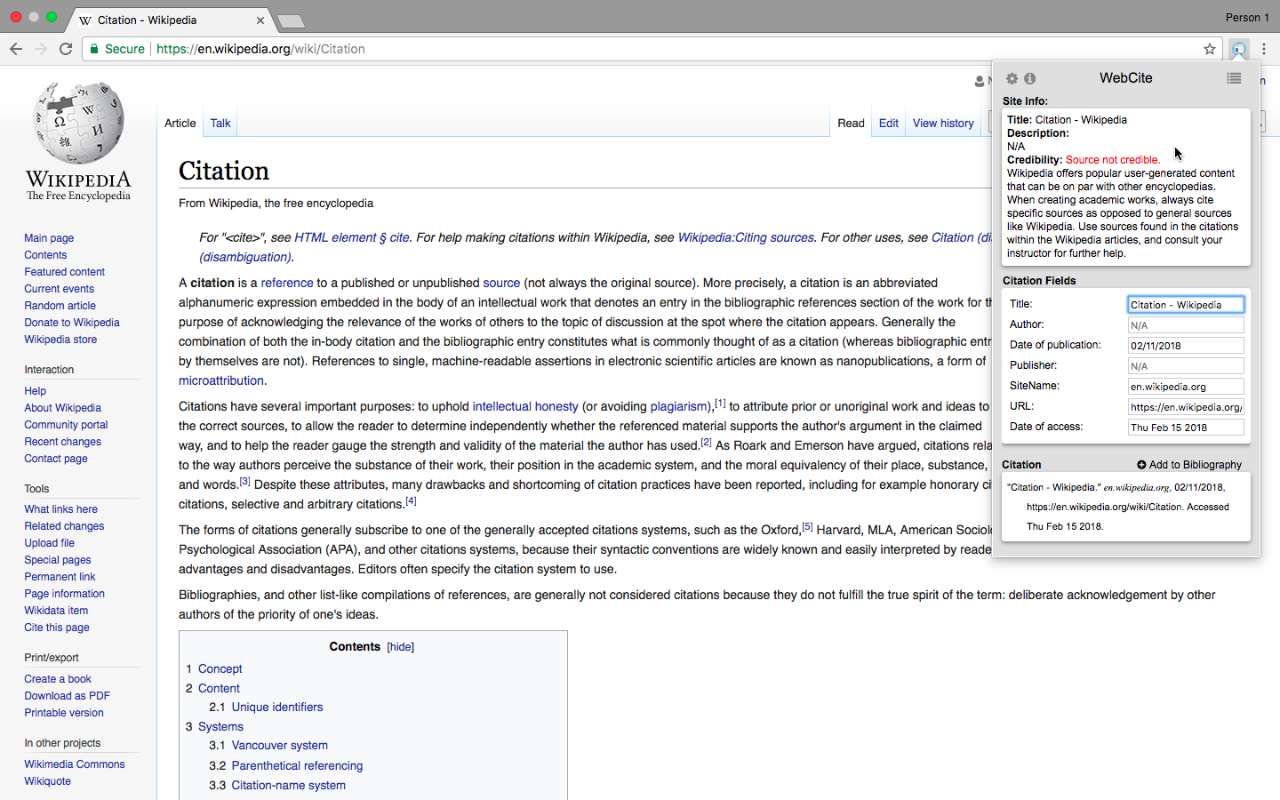Image resolution: width=1280 pixels, height=800 pixels.
Task: Select the Read tab
Action: point(851,123)
